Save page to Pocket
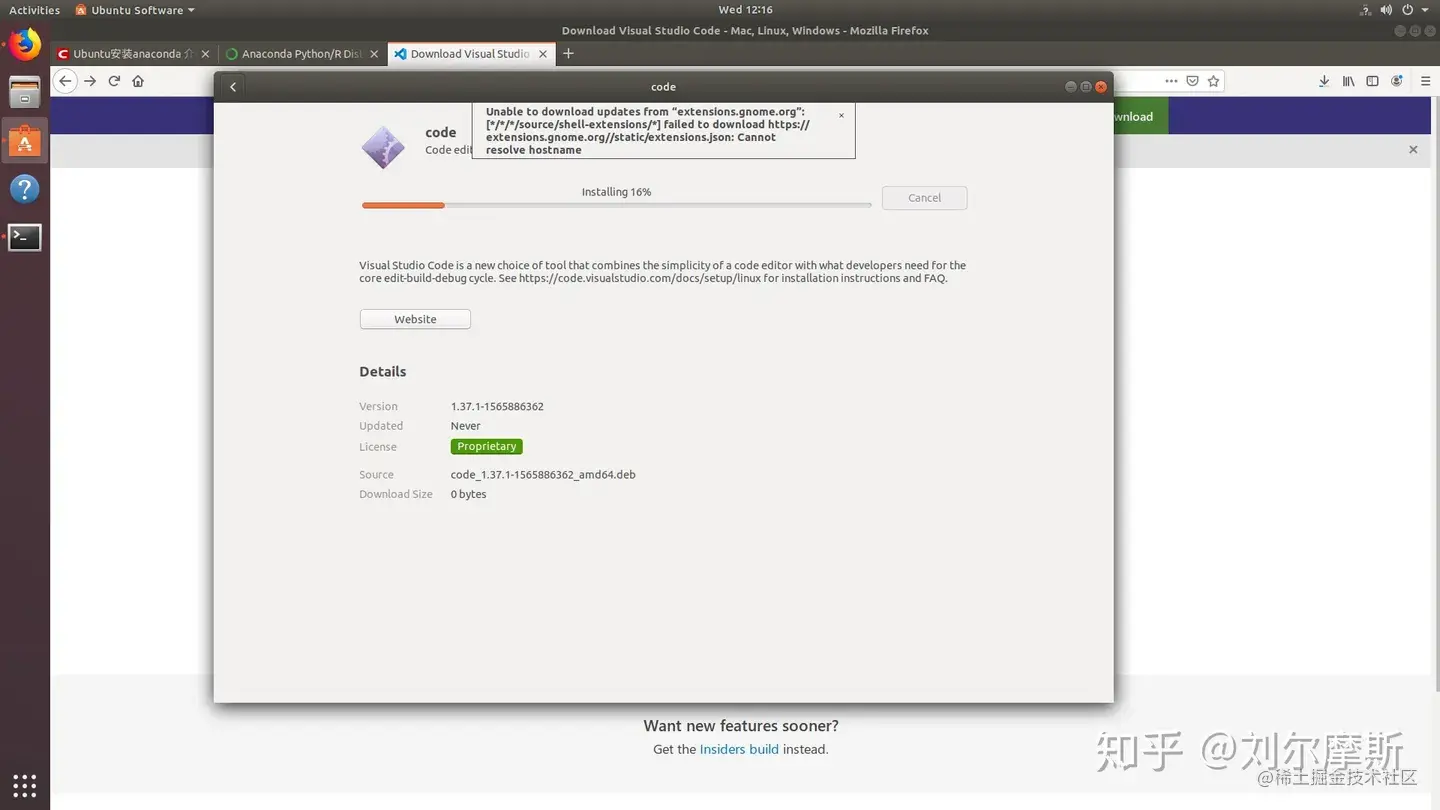1440x810 pixels. (1192, 81)
